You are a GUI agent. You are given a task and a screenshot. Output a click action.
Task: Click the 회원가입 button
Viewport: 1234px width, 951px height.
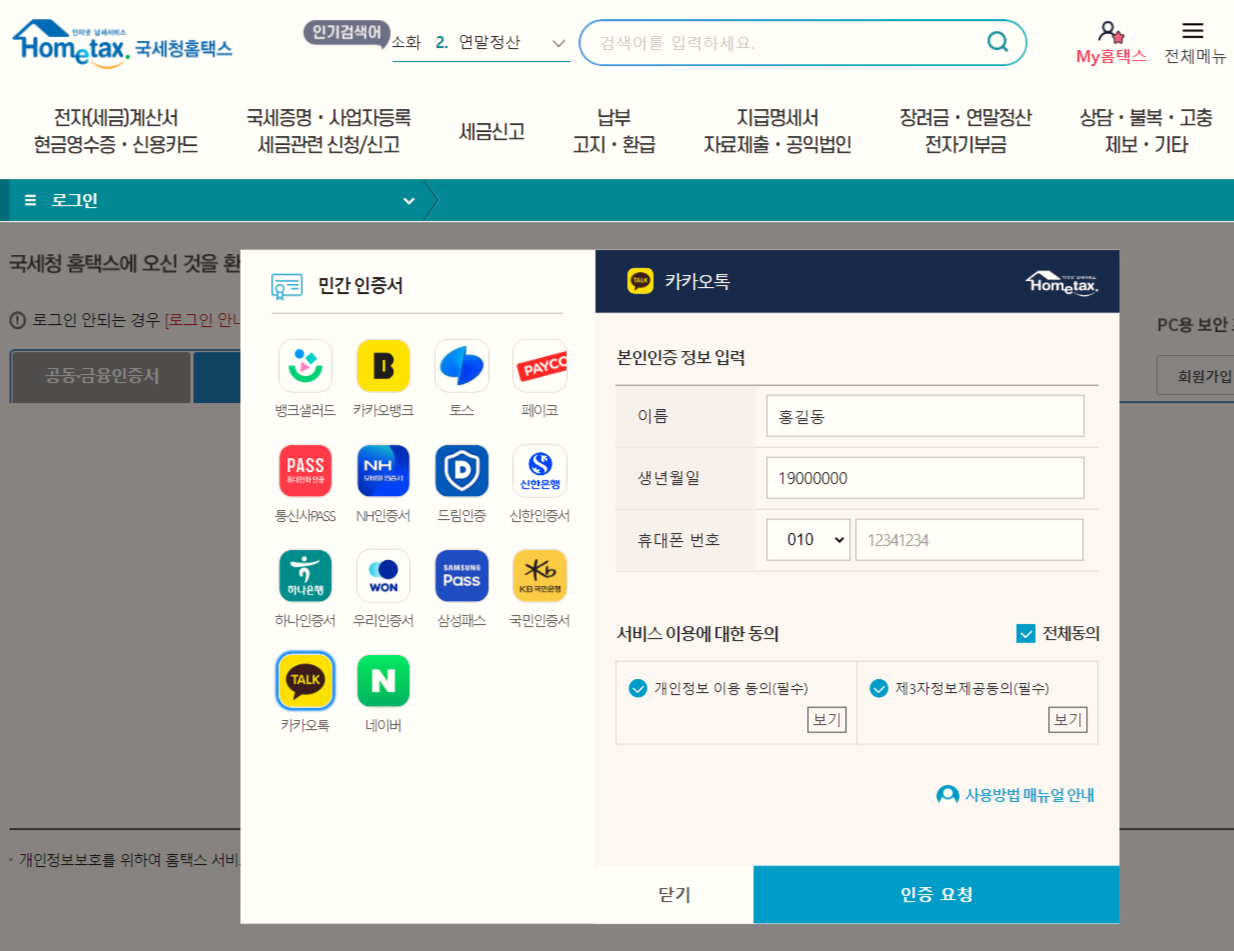[x=1195, y=376]
